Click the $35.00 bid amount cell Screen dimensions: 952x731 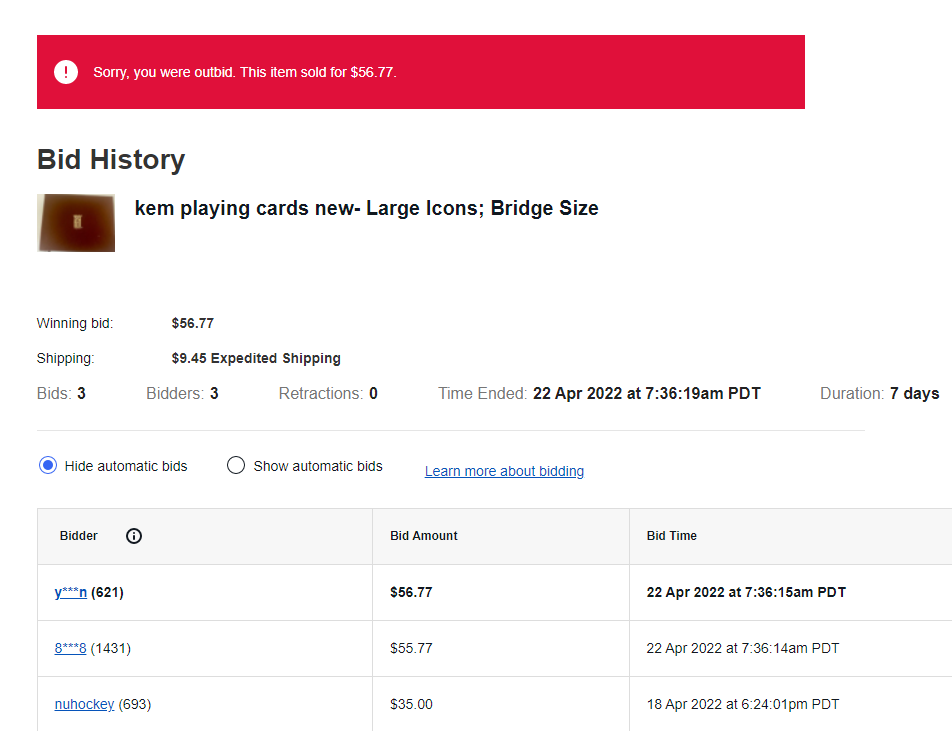tap(411, 704)
